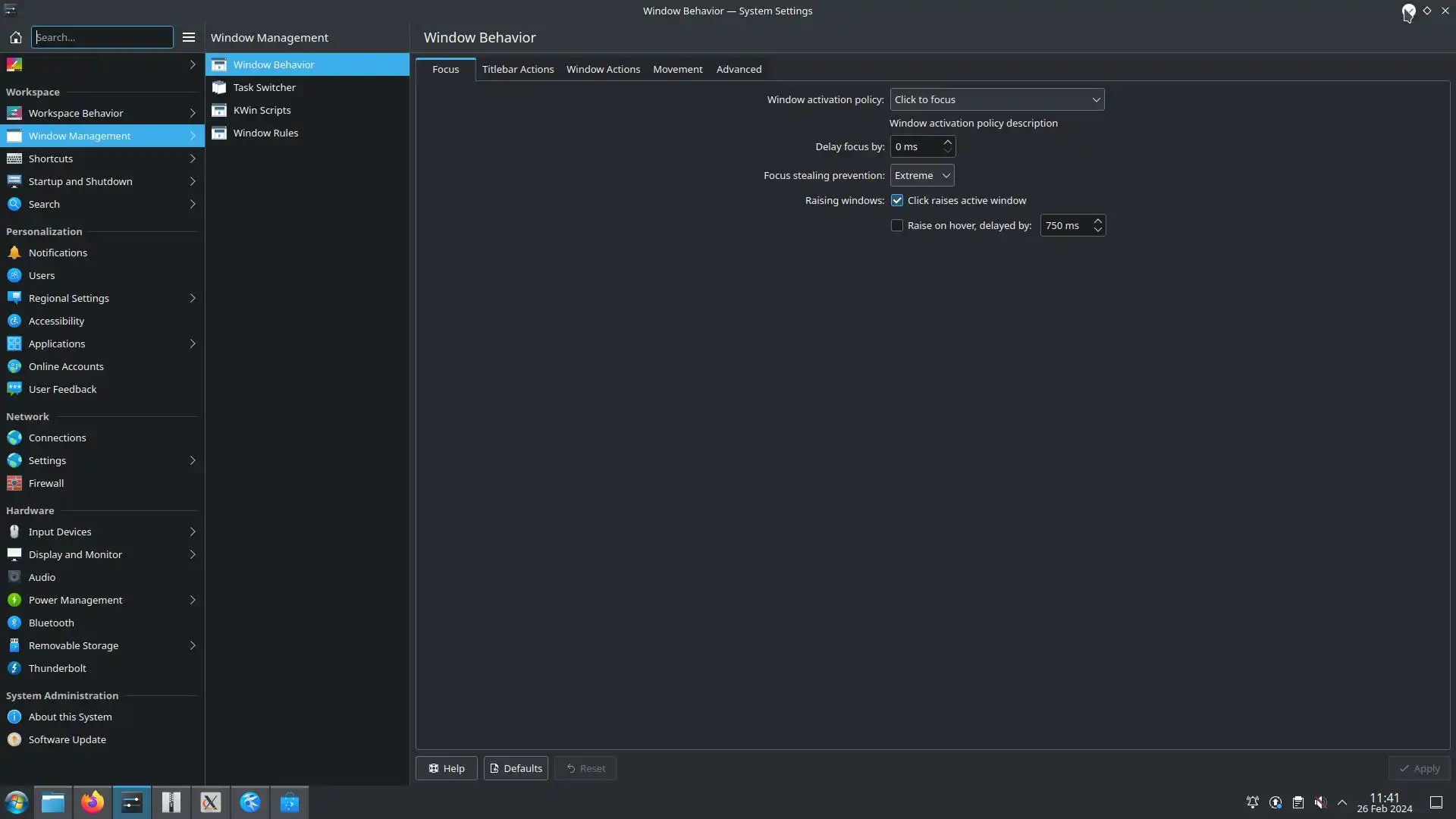The width and height of the screenshot is (1456, 819).
Task: Select the Bluetooth settings entry
Action: (52, 623)
